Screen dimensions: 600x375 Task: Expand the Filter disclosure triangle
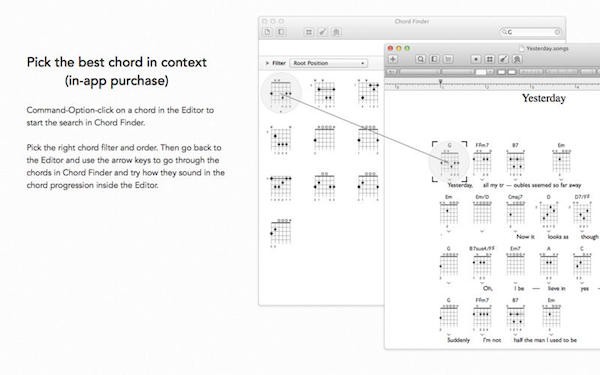coord(267,63)
